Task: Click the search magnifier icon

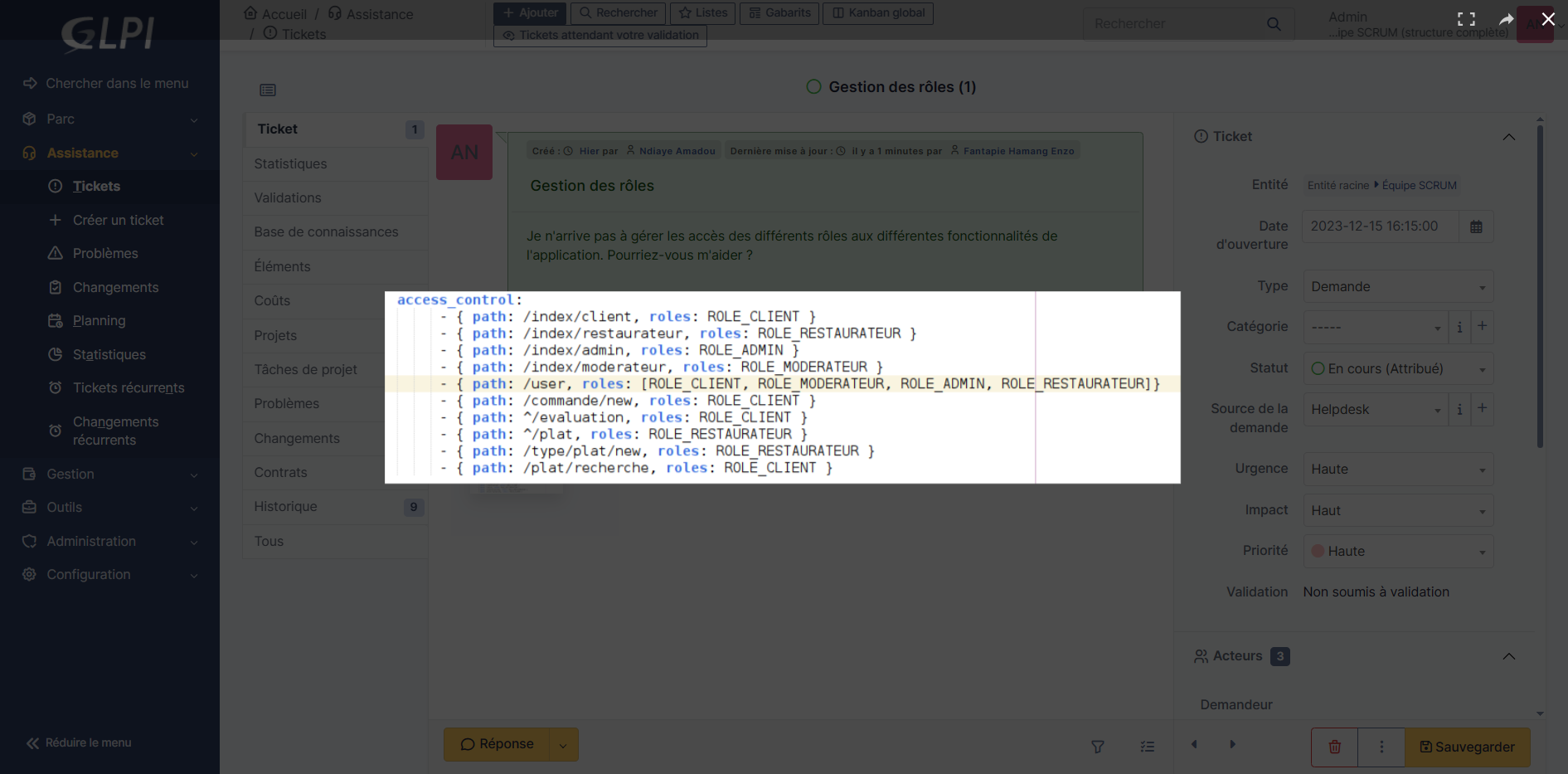Action: pos(1274,24)
